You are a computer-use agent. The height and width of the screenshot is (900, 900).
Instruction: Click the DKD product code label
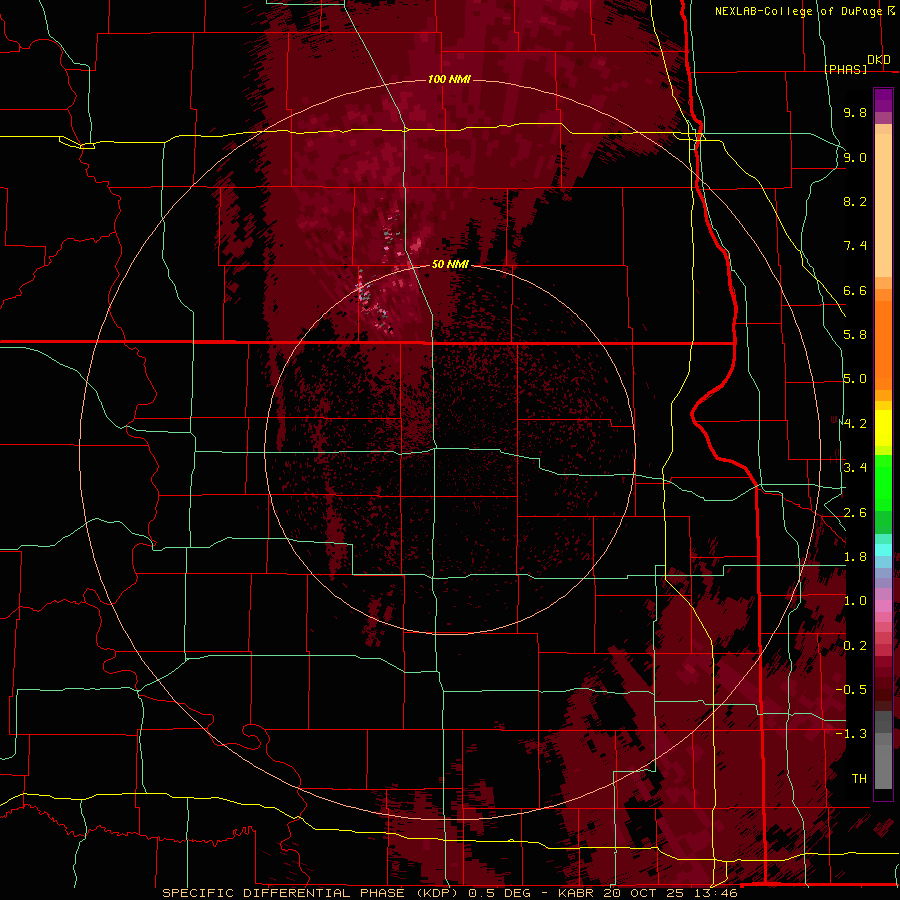coord(879,60)
